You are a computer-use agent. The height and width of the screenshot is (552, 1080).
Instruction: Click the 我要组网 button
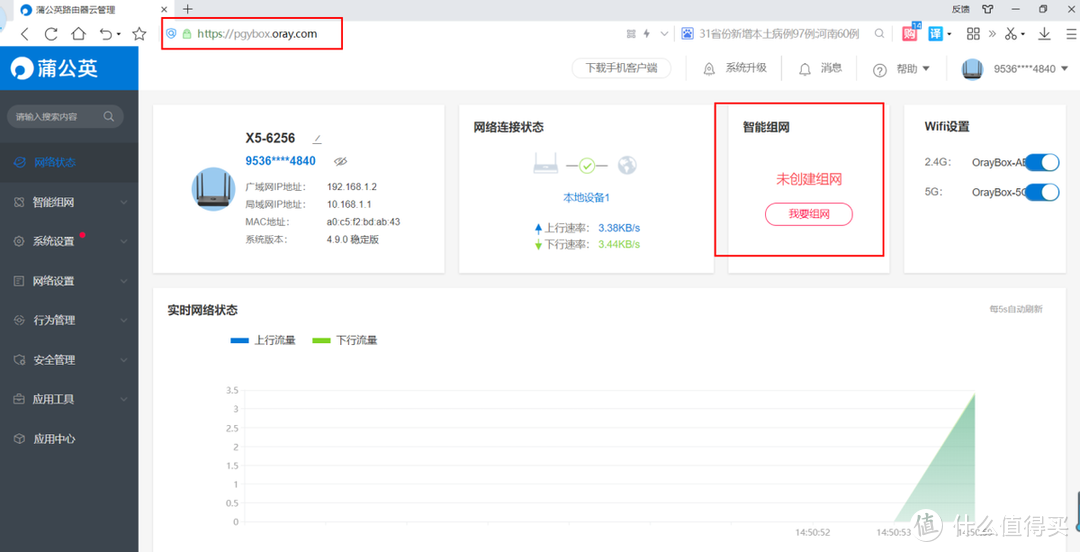809,214
